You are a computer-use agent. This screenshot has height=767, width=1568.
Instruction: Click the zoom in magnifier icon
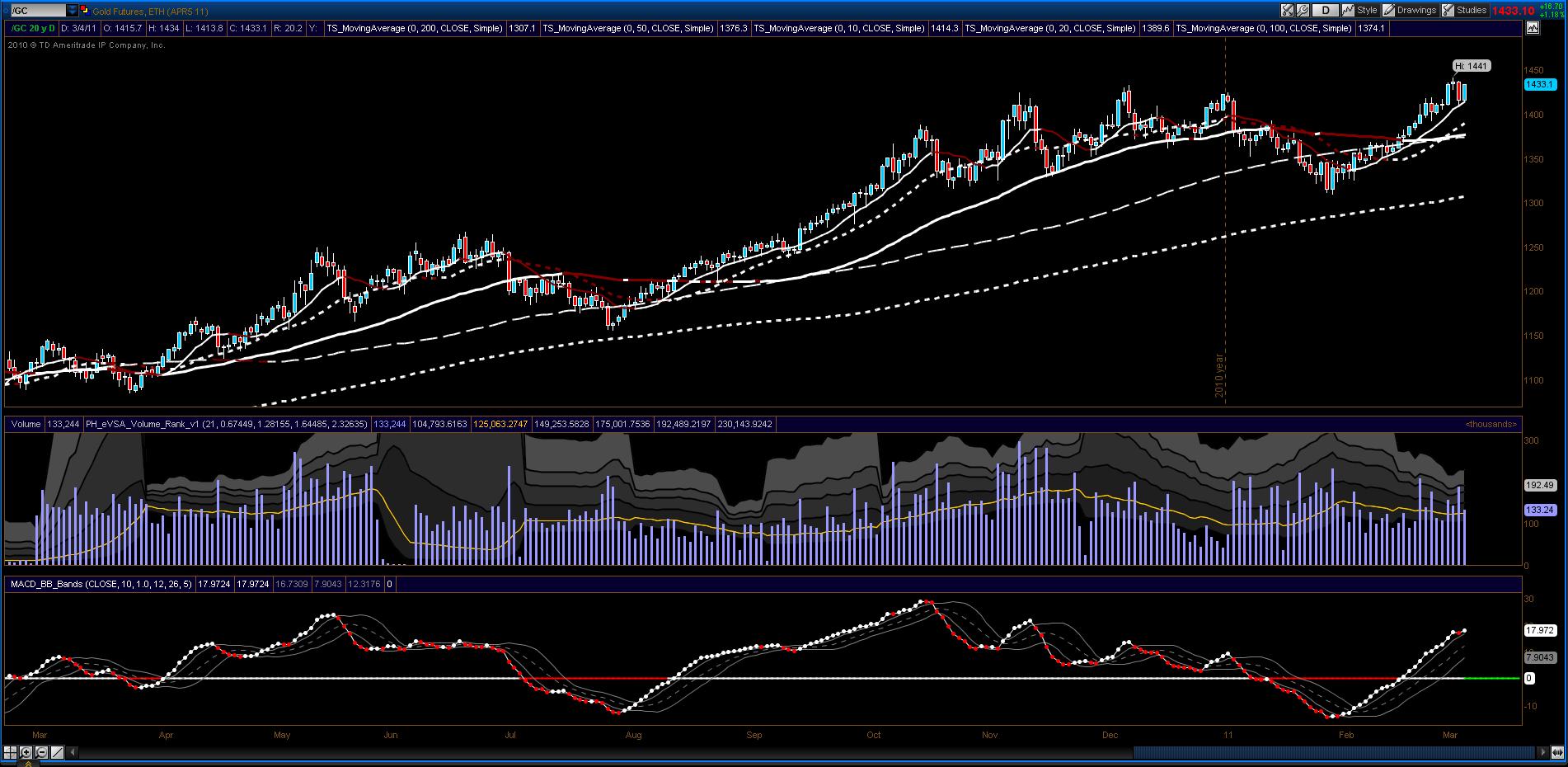pyautogui.click(x=26, y=752)
